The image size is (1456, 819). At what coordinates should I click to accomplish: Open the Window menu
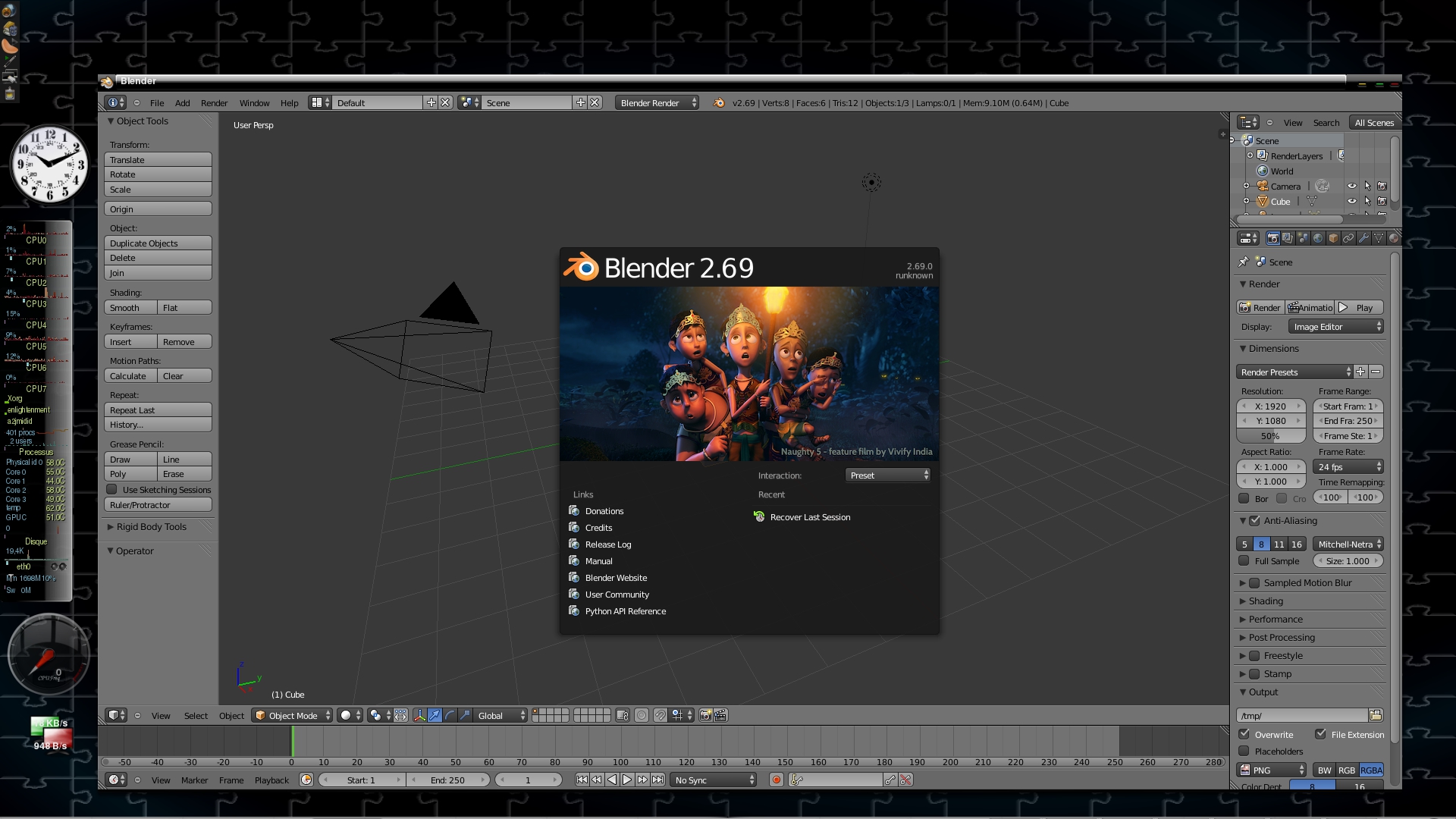[x=254, y=102]
